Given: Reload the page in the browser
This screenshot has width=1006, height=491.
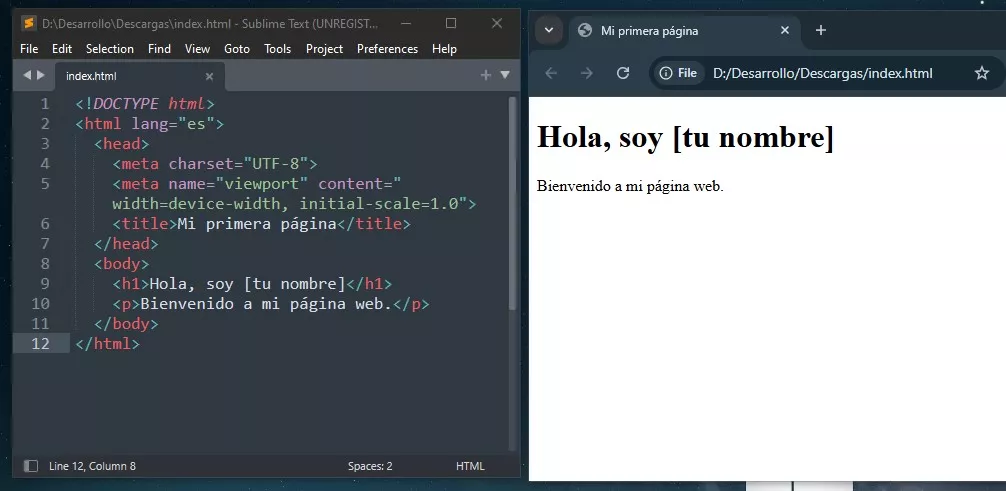Looking at the screenshot, I should click(623, 73).
